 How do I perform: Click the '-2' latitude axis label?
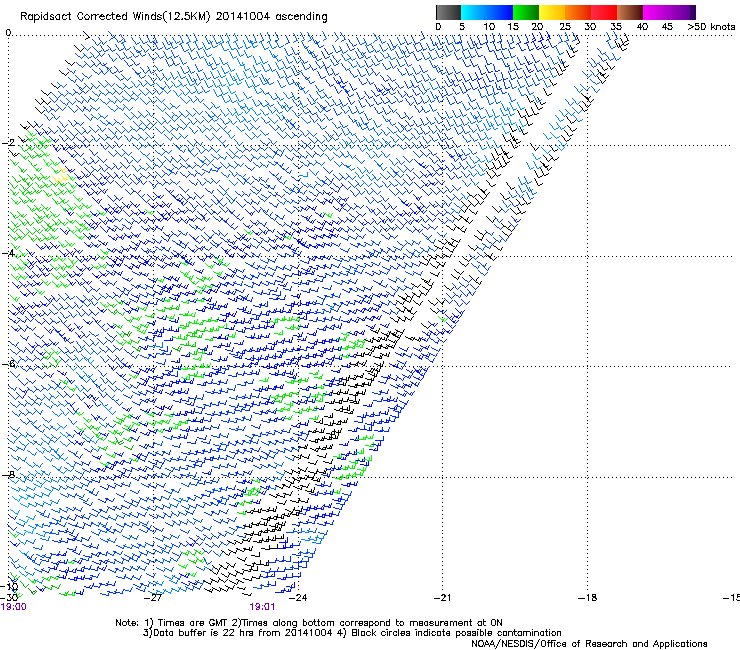click(x=8, y=143)
